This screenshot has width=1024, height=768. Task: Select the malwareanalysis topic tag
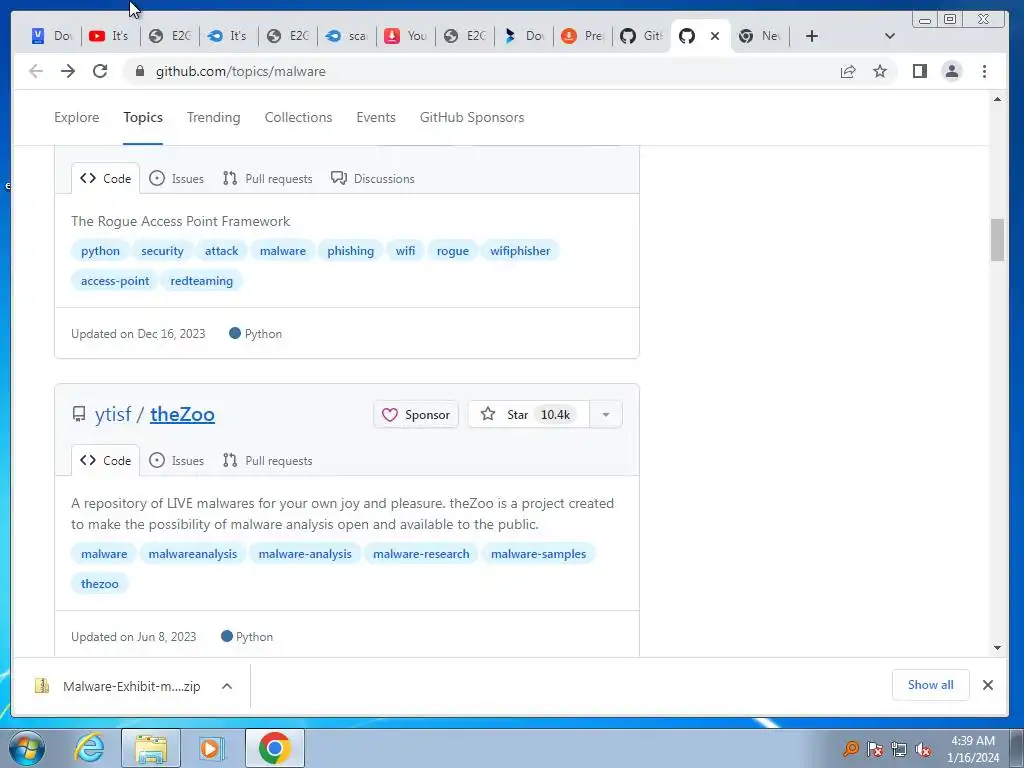(193, 554)
